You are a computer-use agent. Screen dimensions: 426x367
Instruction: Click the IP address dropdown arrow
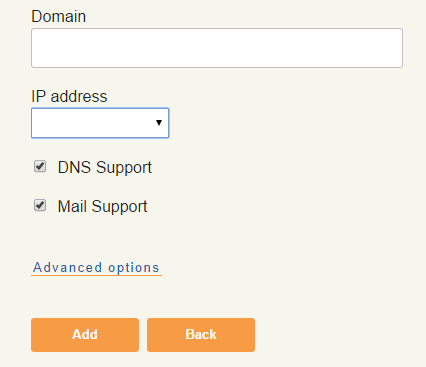[x=159, y=123]
